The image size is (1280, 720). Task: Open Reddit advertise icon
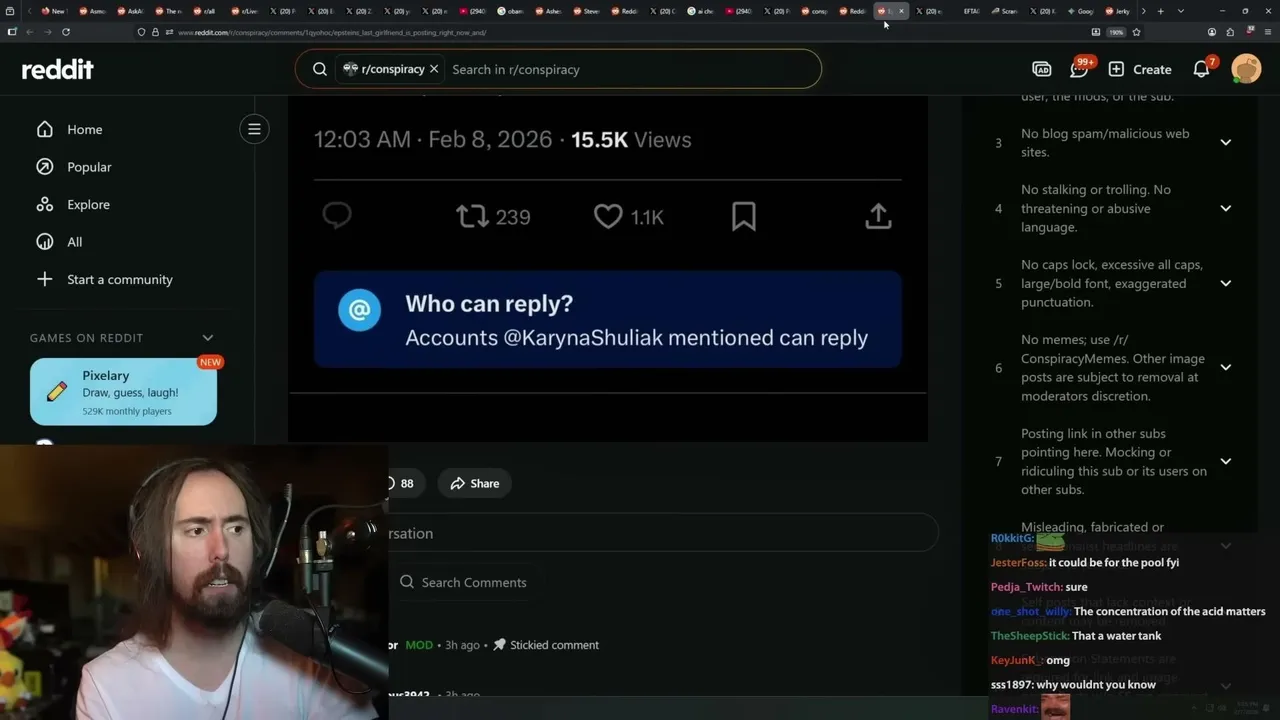[x=1041, y=69]
